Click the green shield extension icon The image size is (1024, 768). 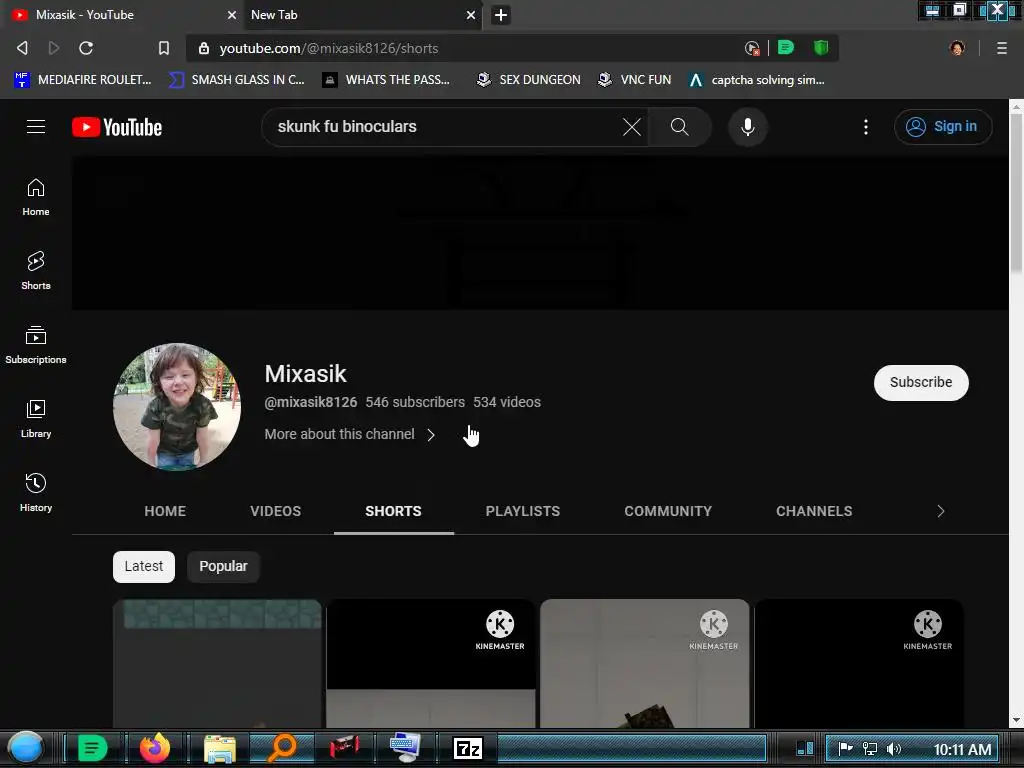821,48
